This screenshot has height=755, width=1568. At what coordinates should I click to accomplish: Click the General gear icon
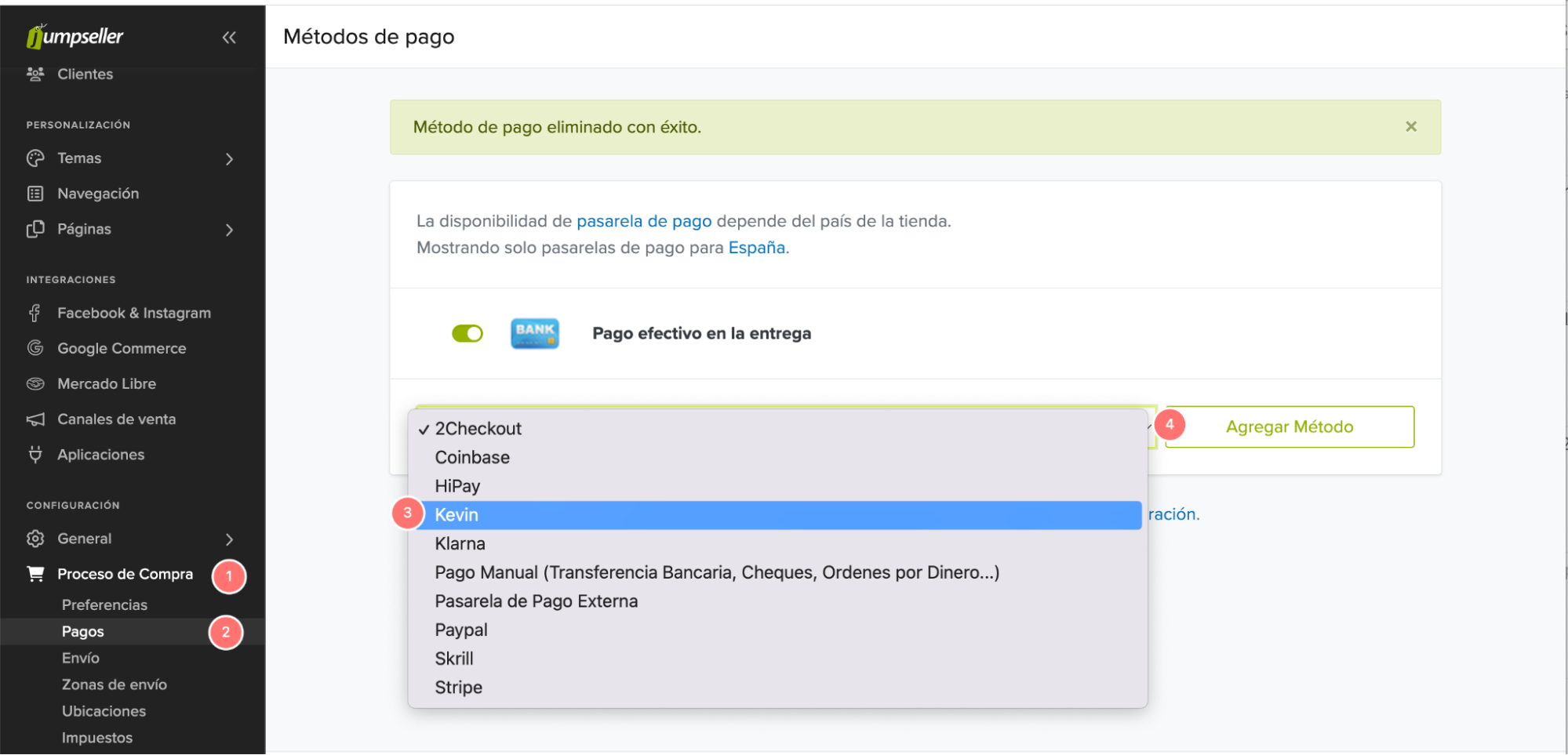(x=35, y=539)
